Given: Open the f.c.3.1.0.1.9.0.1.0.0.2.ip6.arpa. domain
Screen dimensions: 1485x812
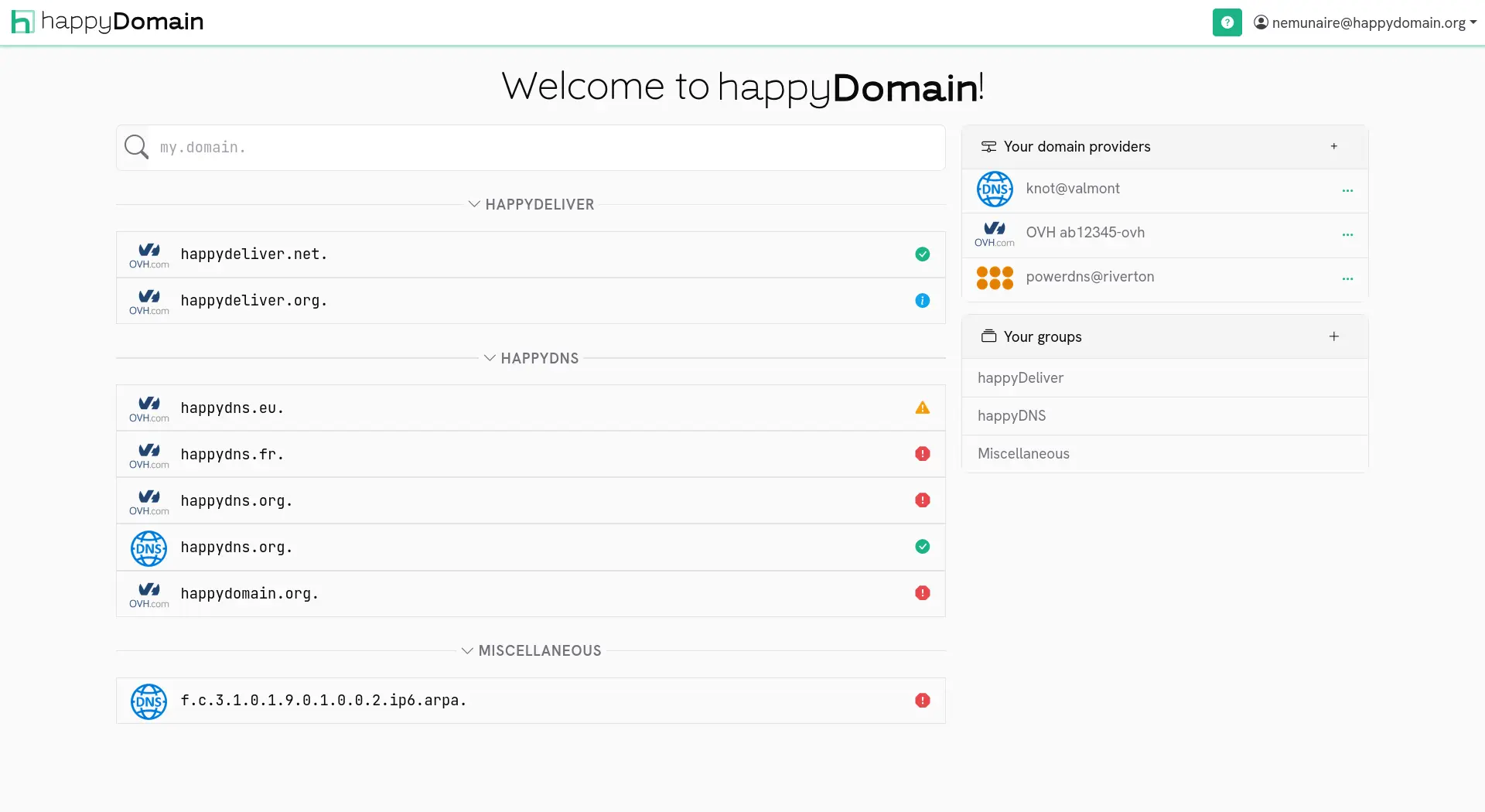Looking at the screenshot, I should tap(531, 701).
